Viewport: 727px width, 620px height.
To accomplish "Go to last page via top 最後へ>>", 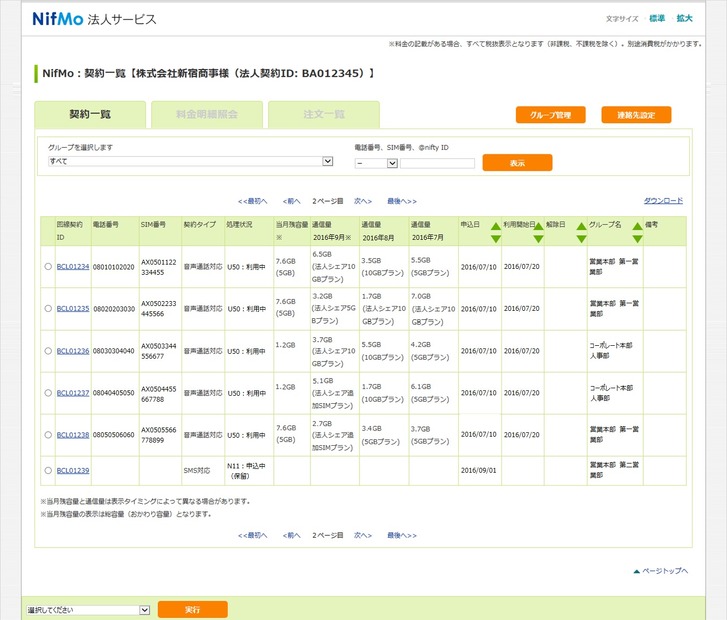I will [402, 201].
